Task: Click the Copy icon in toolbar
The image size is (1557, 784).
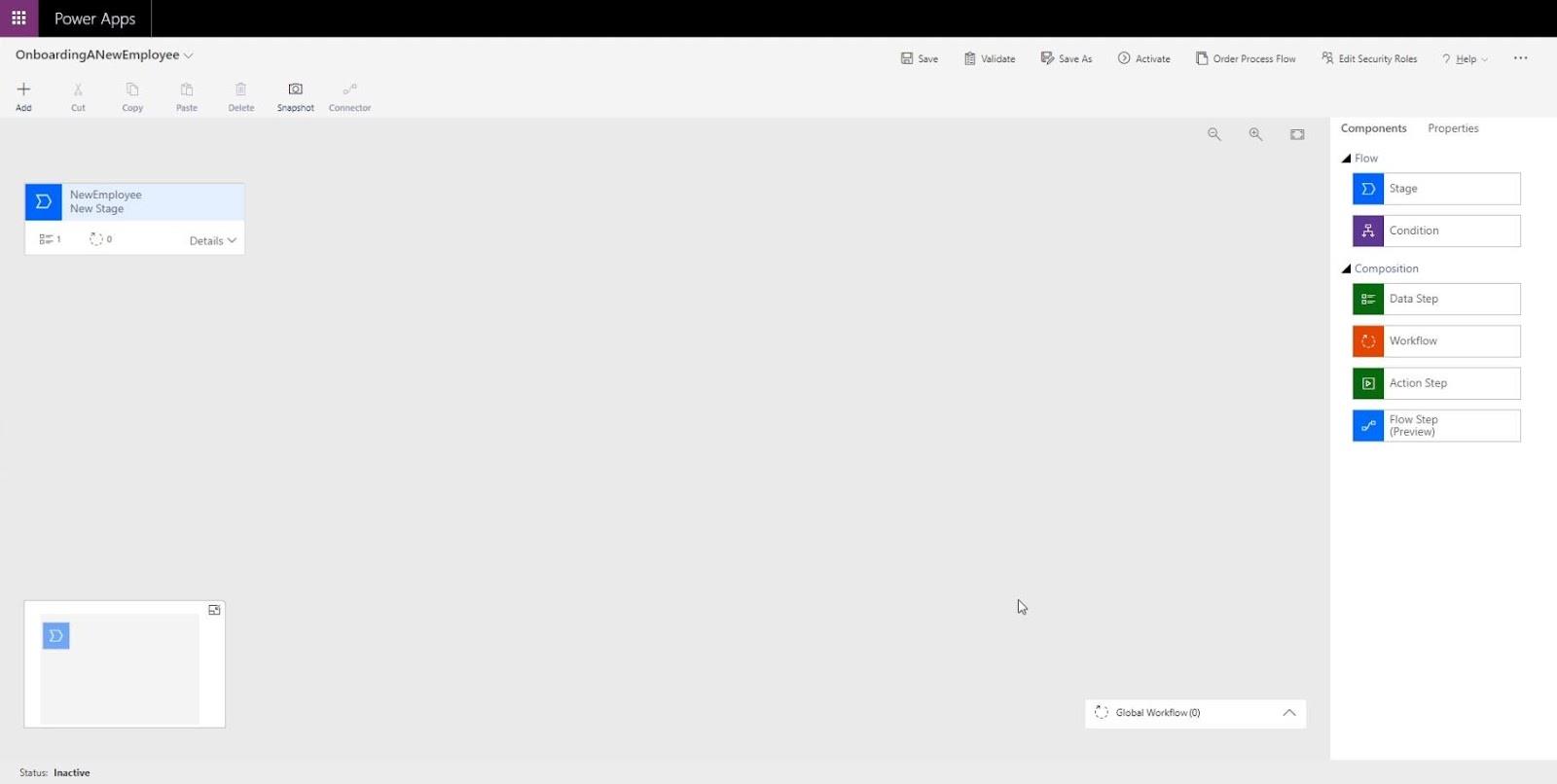Action: [132, 89]
